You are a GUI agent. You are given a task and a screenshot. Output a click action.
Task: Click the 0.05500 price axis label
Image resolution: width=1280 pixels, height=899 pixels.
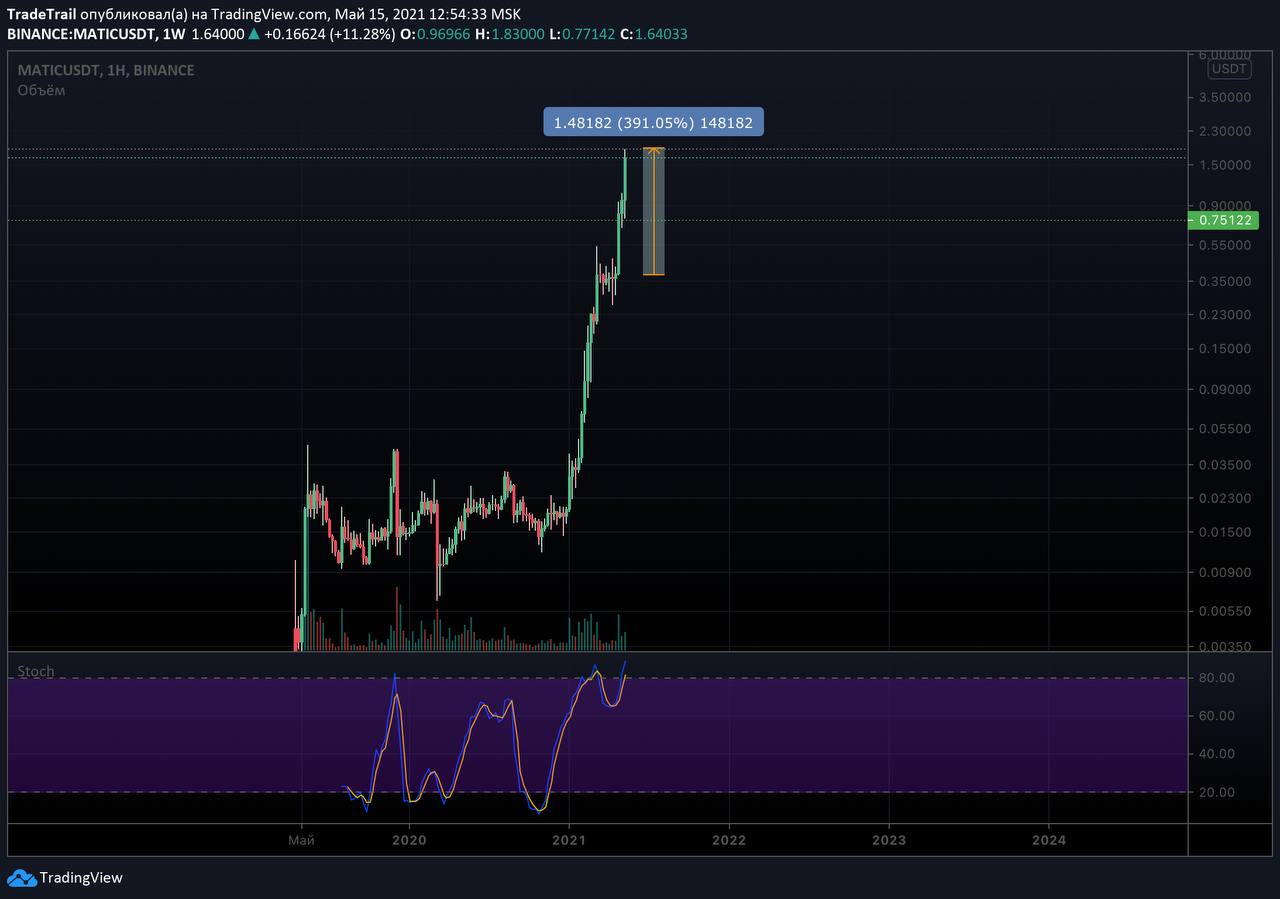(1224, 428)
